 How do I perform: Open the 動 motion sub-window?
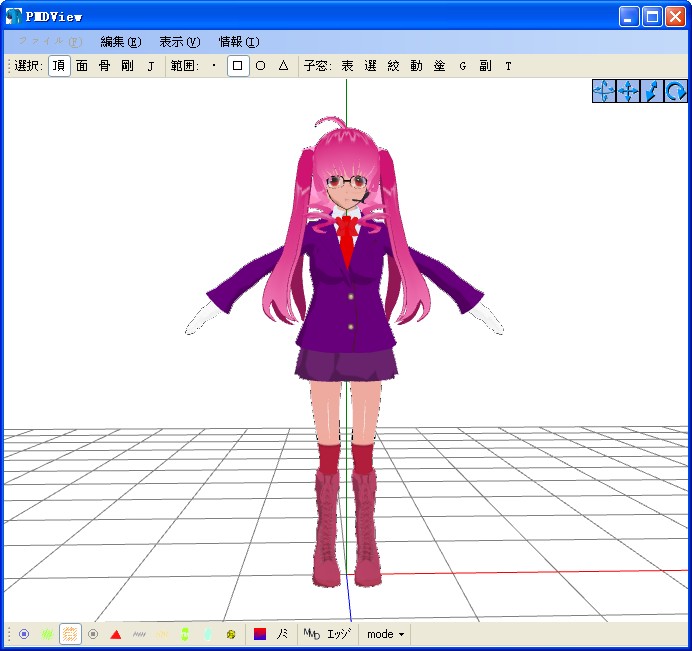point(416,66)
